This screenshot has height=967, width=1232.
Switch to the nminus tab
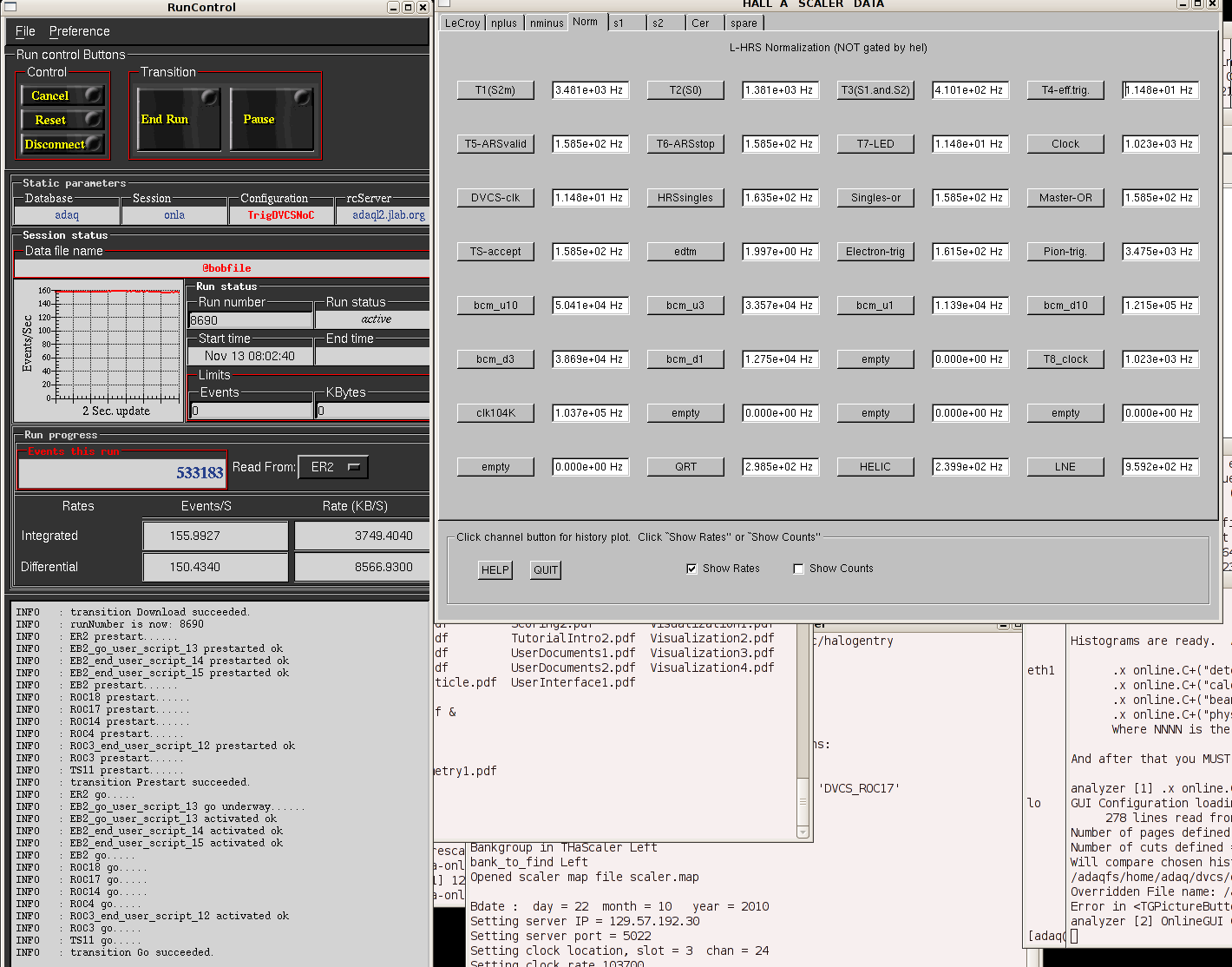click(547, 23)
